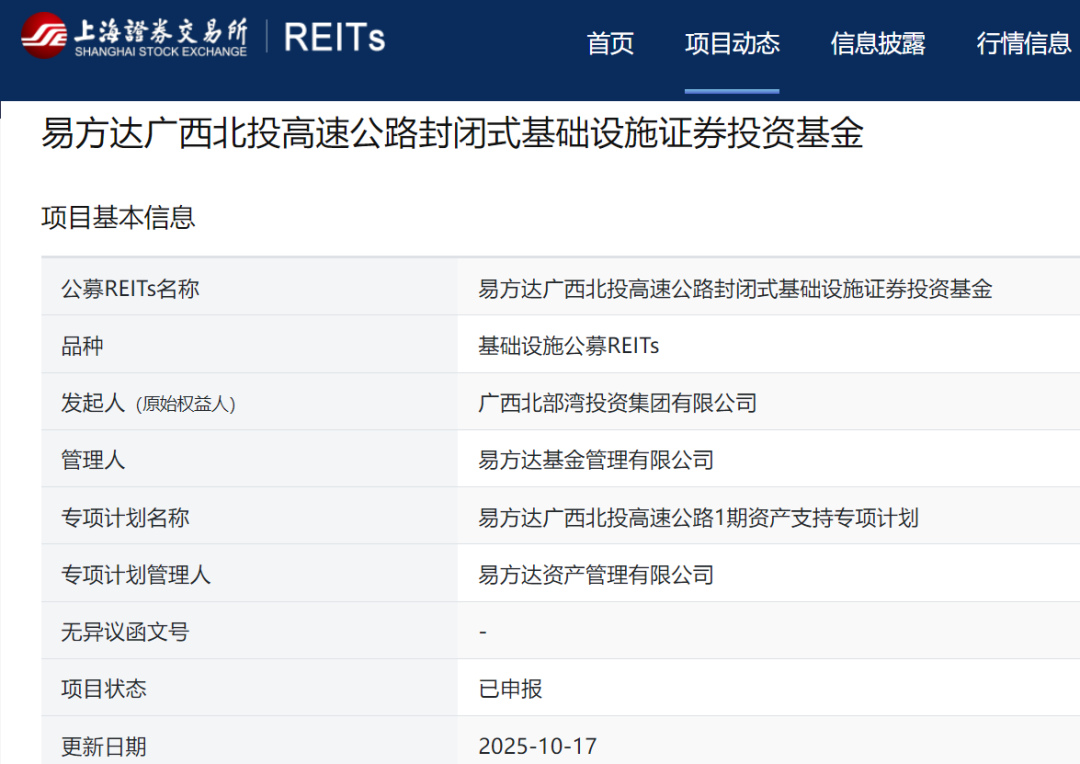This screenshot has width=1080, height=764.
Task: Click the 专项计划管理人 row label
Action: (136, 575)
